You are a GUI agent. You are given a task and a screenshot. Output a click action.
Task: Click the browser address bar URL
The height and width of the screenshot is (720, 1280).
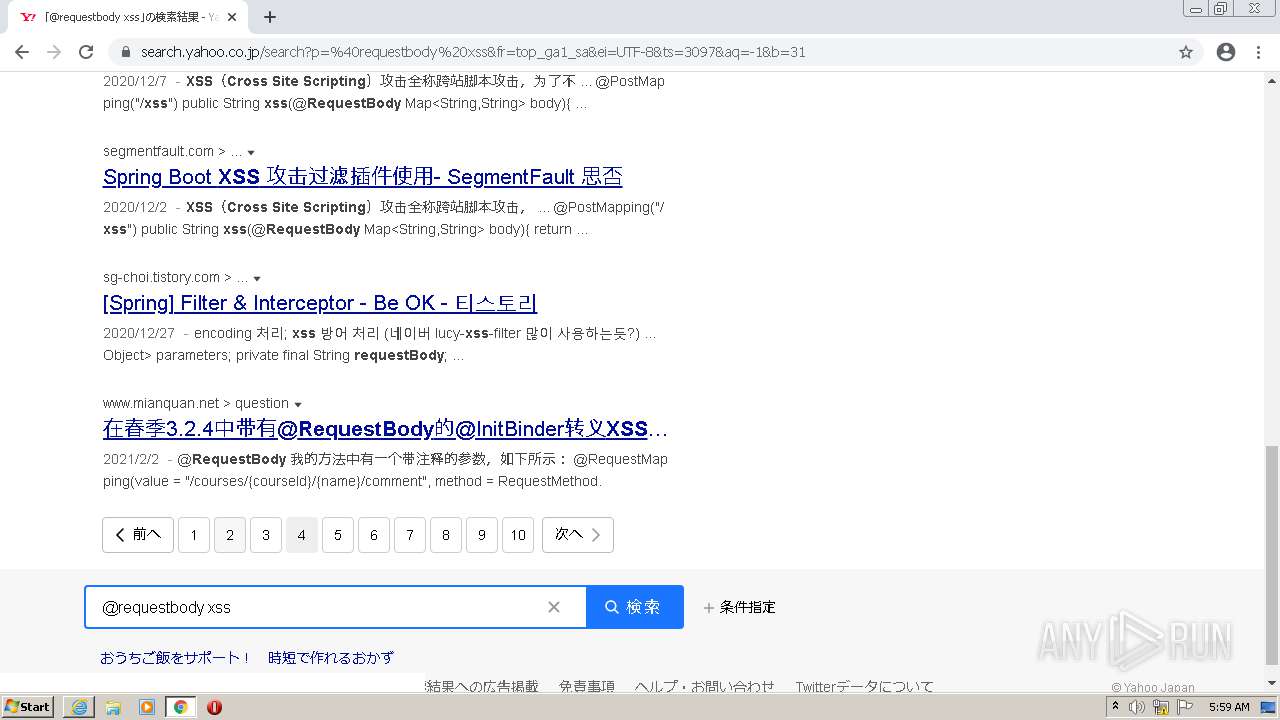tap(473, 52)
